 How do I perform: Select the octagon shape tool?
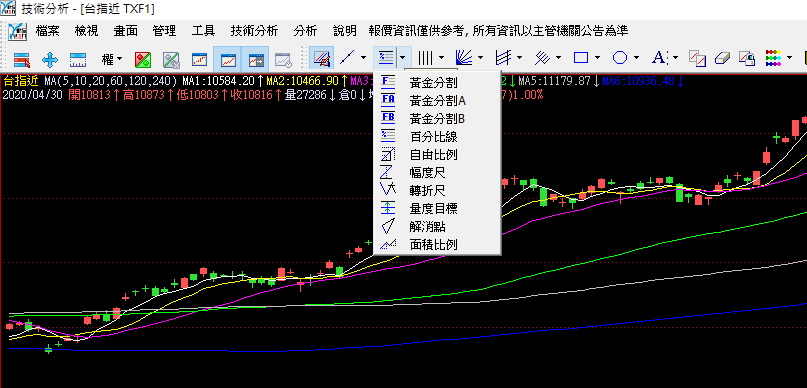pyautogui.click(x=620, y=58)
